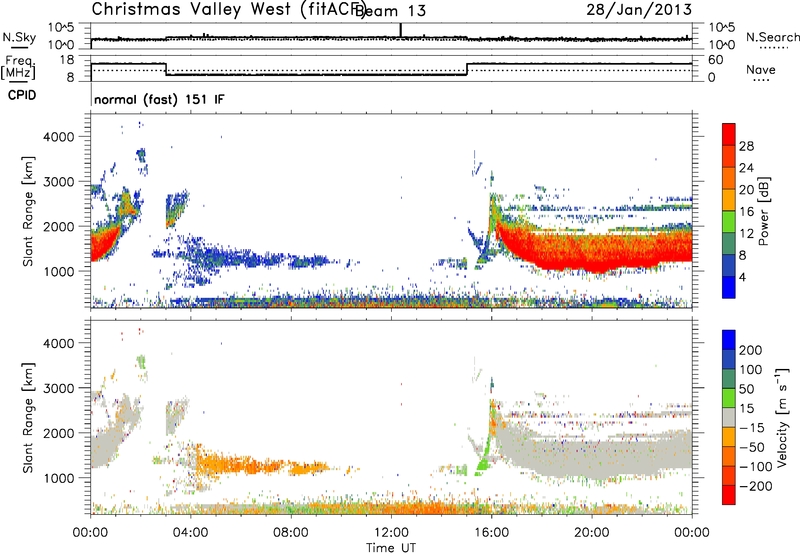This screenshot has width=800, height=554.
Task: Click the light green 12–16 dB colorbar segment
Action: point(729,222)
